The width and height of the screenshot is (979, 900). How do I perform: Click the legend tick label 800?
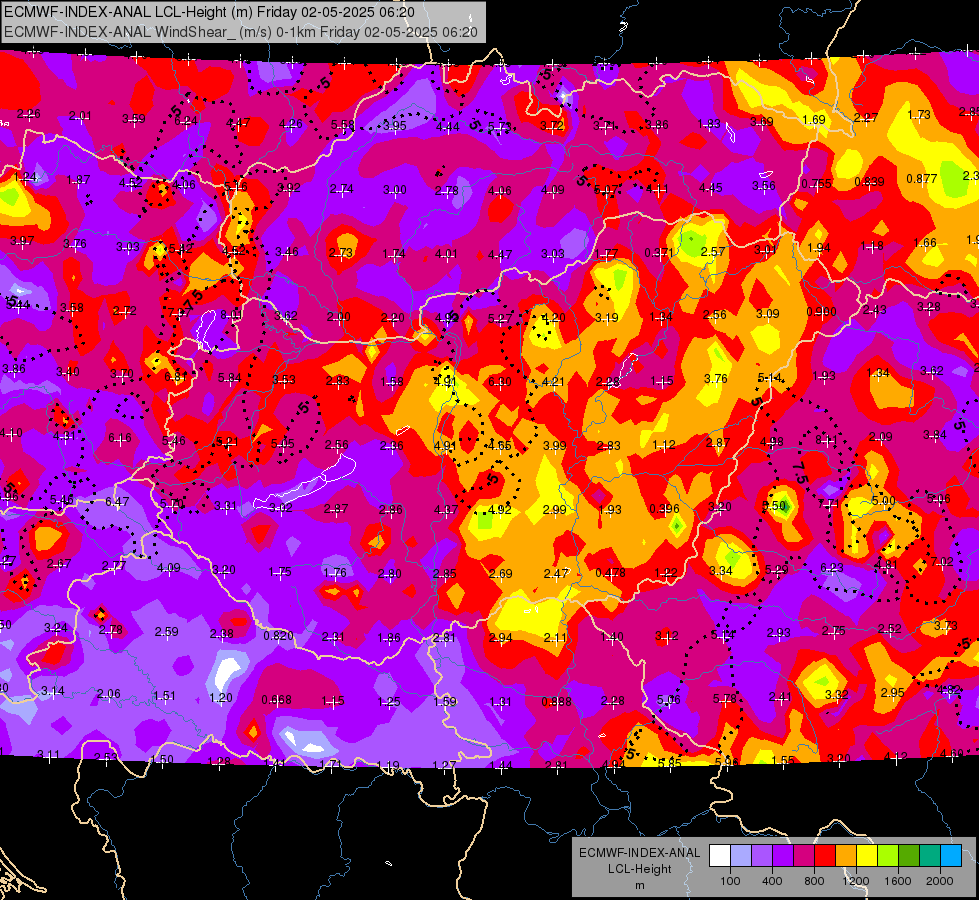pyautogui.click(x=814, y=881)
